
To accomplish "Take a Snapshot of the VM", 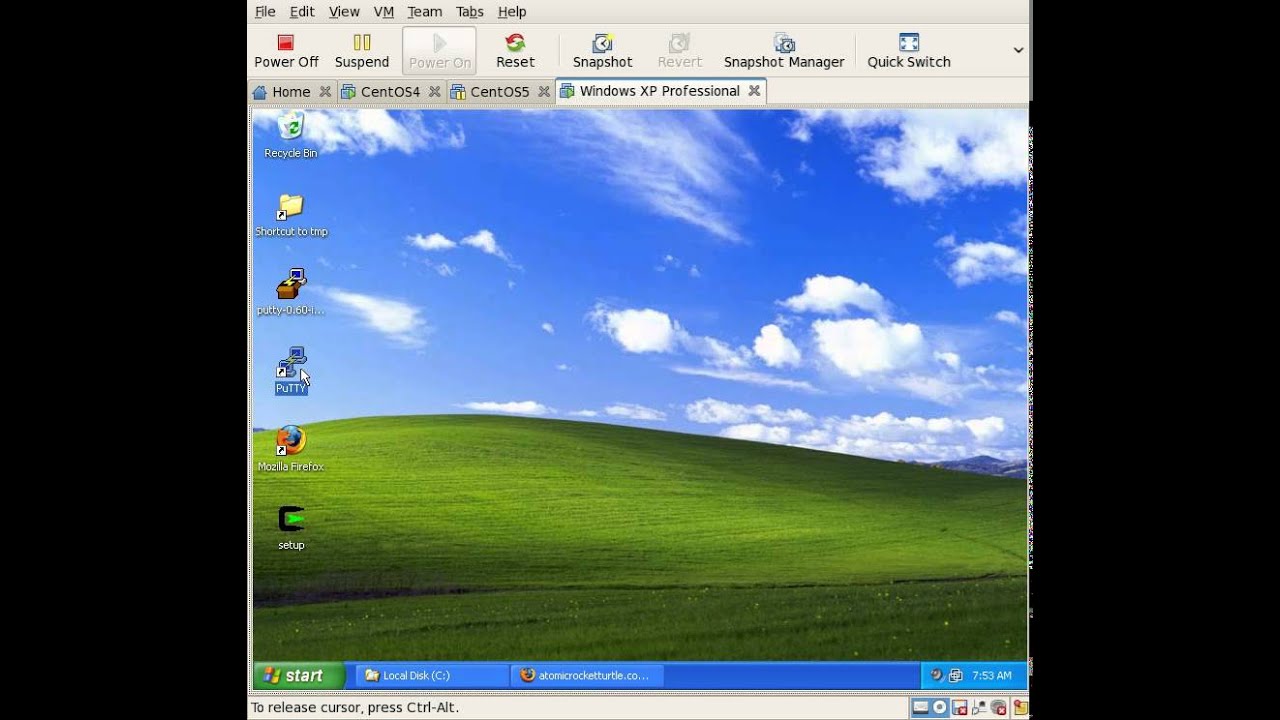I will pos(602,51).
